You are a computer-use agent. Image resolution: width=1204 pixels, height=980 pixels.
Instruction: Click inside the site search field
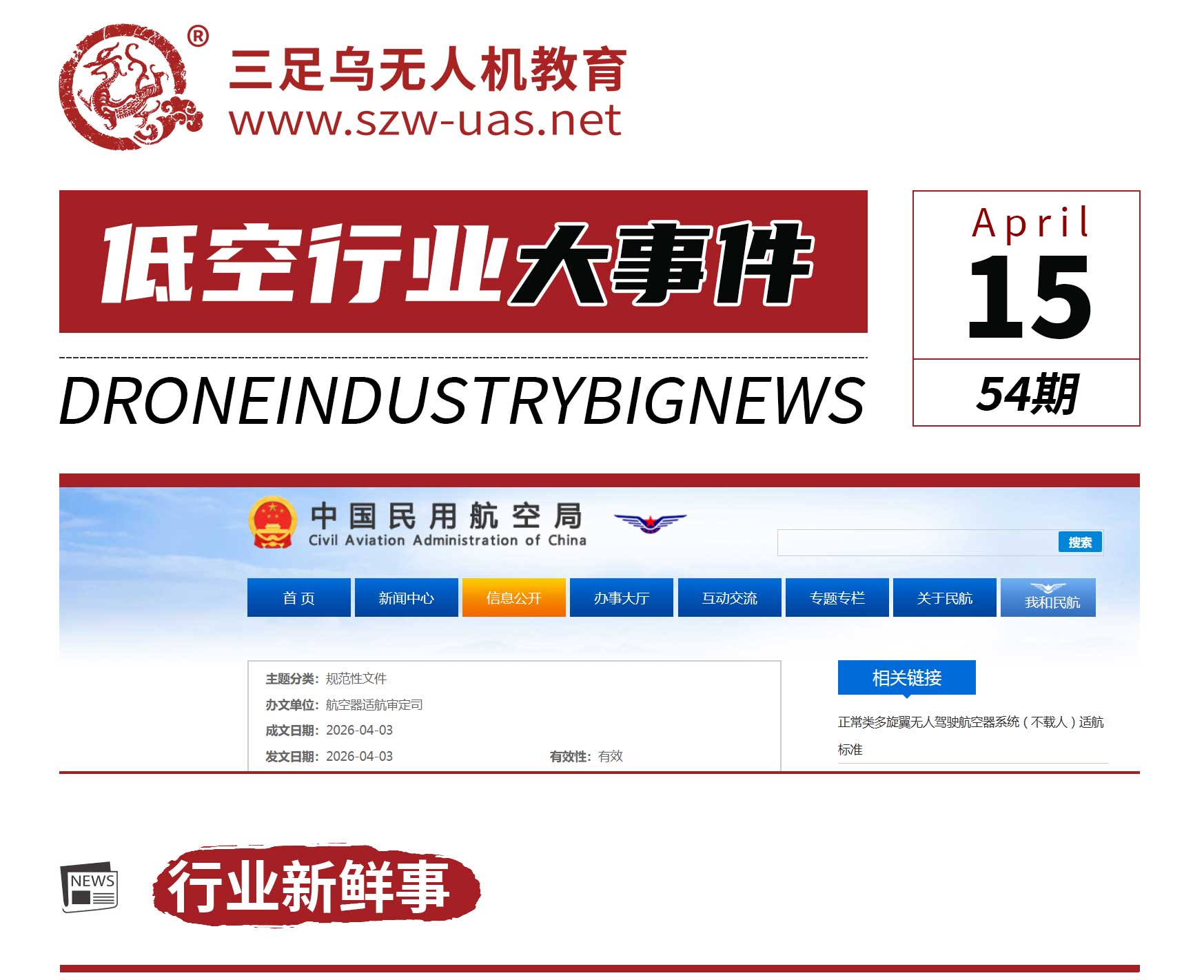pos(917,542)
